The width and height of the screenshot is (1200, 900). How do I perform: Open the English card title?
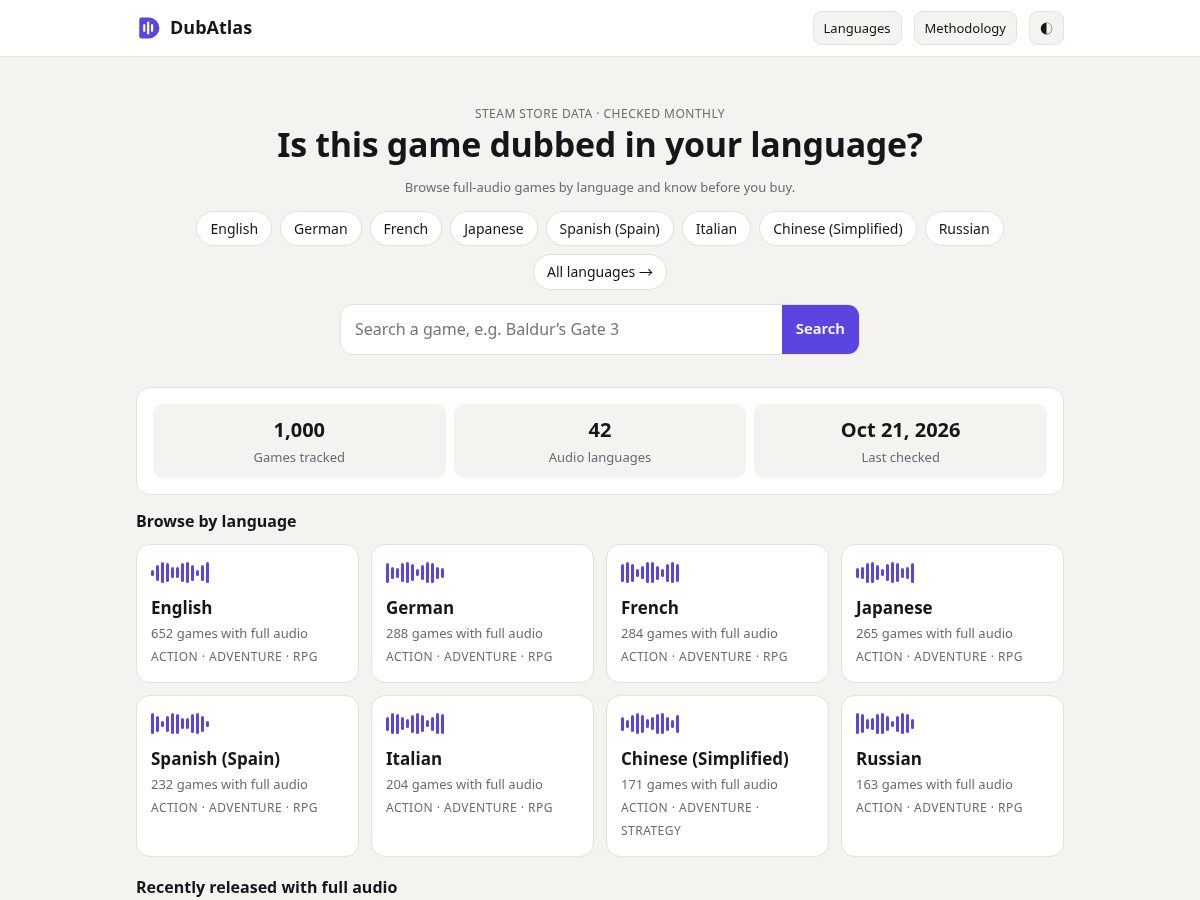[182, 608]
